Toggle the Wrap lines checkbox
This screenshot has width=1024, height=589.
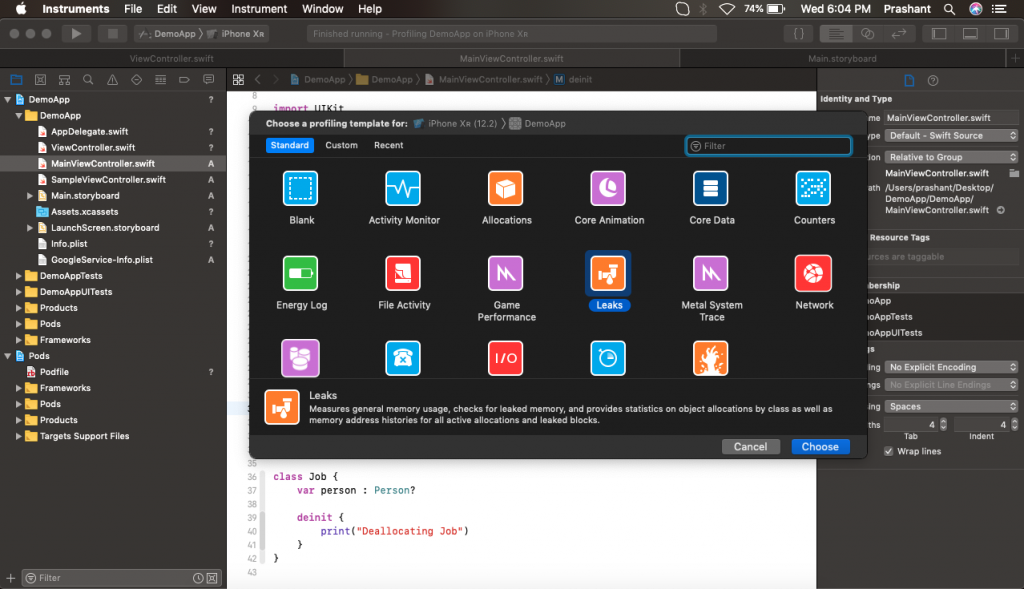pyautogui.click(x=888, y=451)
